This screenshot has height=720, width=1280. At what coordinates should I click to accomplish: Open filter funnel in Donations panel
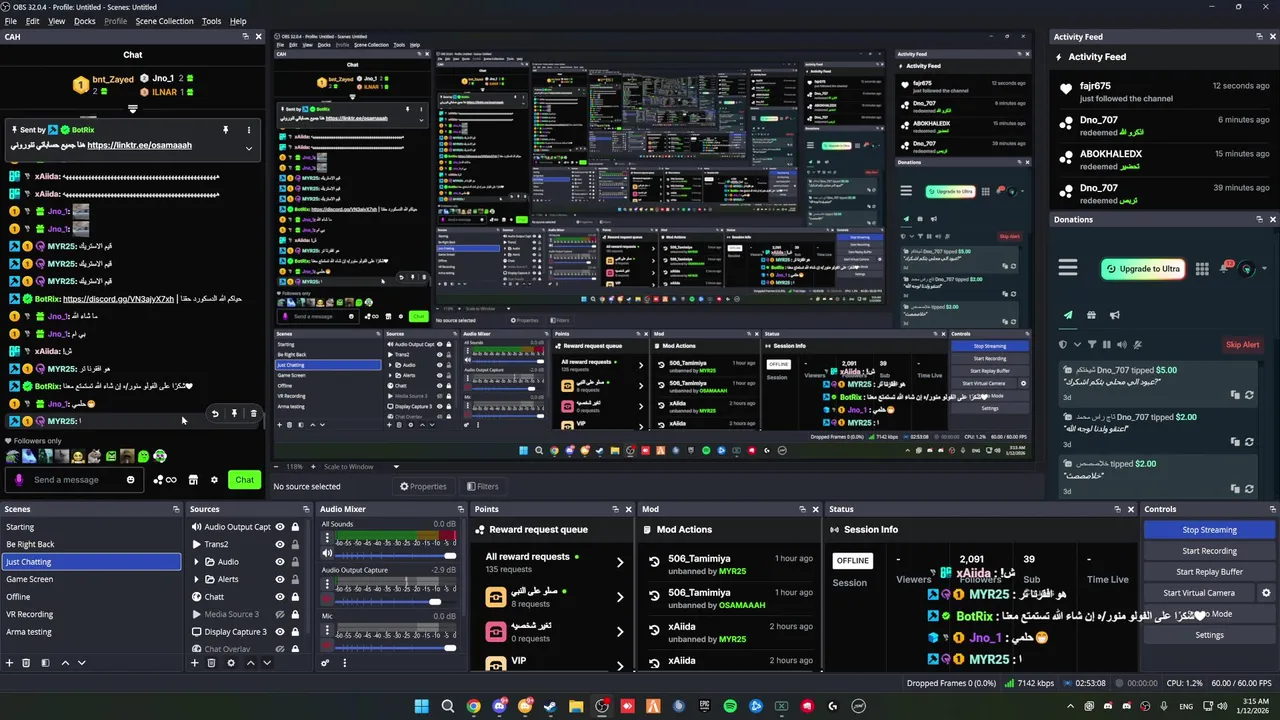pyautogui.click(x=1091, y=345)
